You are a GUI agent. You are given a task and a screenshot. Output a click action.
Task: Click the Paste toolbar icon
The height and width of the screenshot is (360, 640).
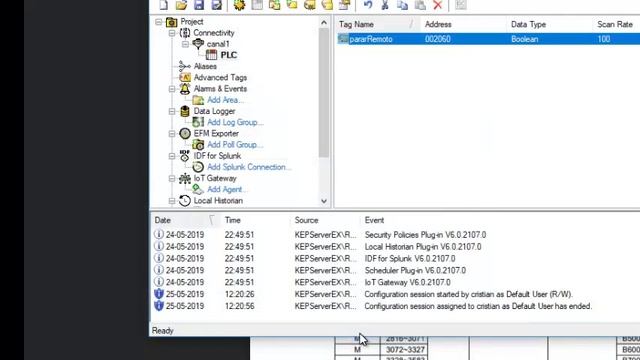420,4
